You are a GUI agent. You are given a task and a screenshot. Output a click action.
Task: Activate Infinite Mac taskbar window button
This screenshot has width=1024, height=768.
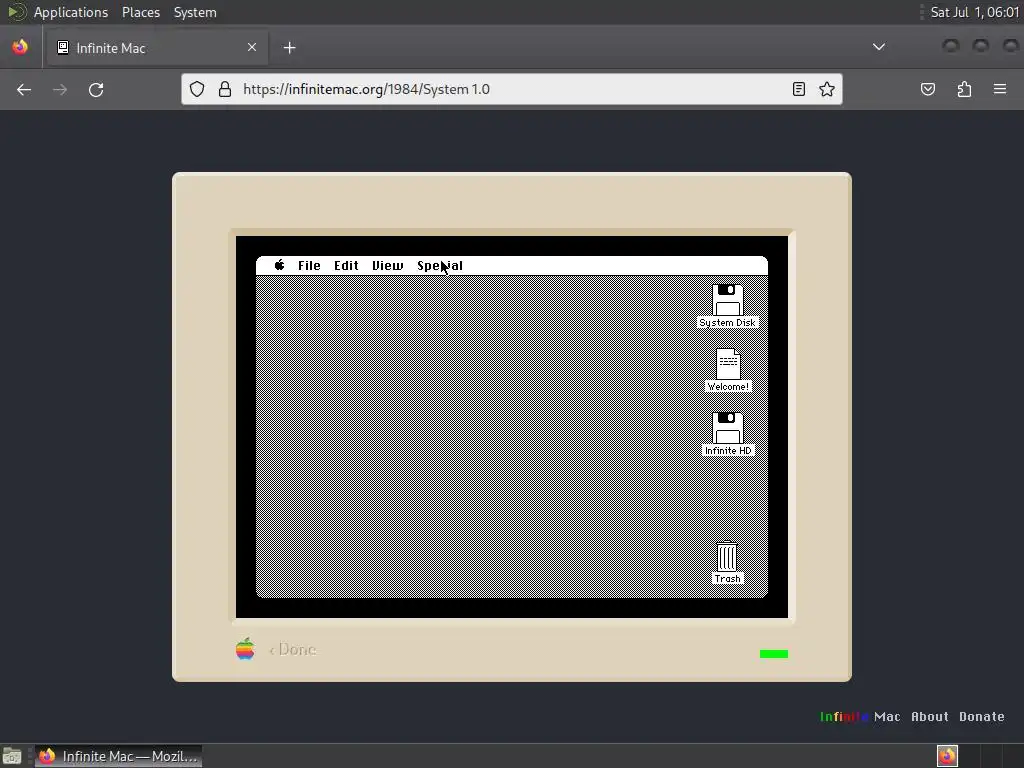click(118, 756)
